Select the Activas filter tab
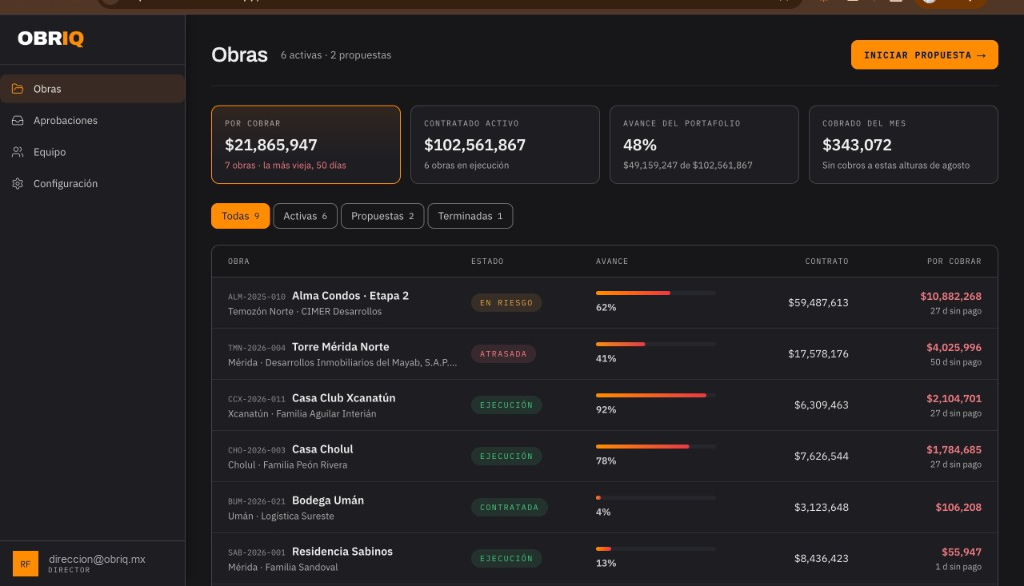The width and height of the screenshot is (1024, 586). click(305, 216)
